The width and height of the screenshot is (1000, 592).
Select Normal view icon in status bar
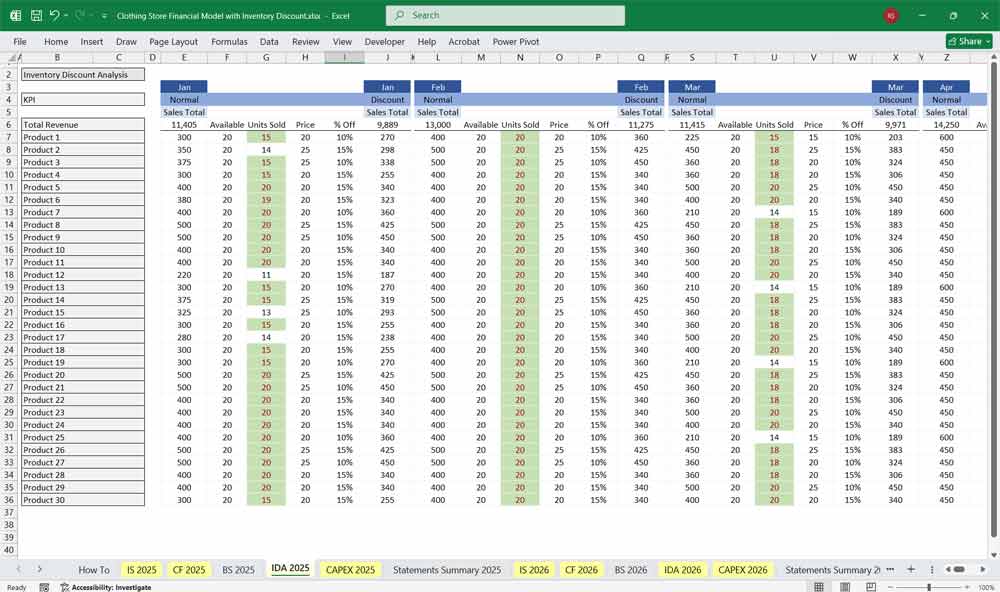819,587
